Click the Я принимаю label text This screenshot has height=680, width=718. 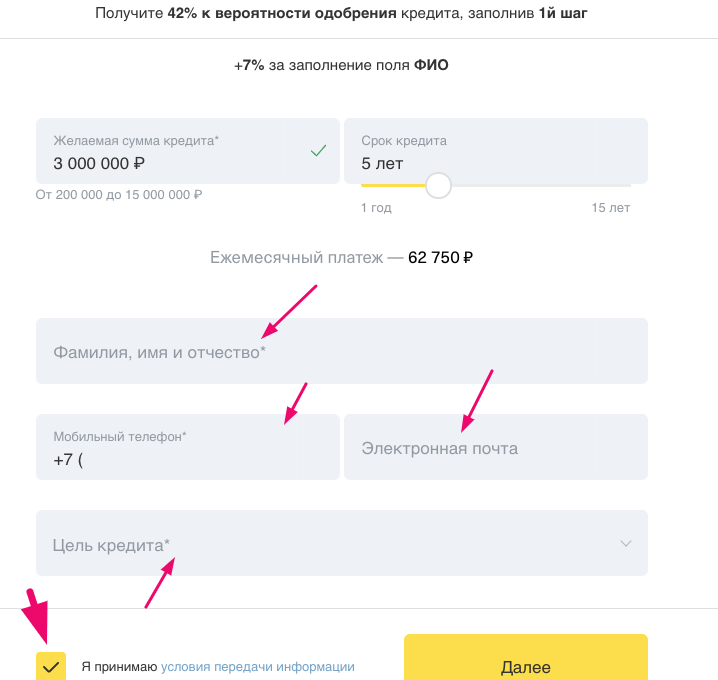click(120, 667)
